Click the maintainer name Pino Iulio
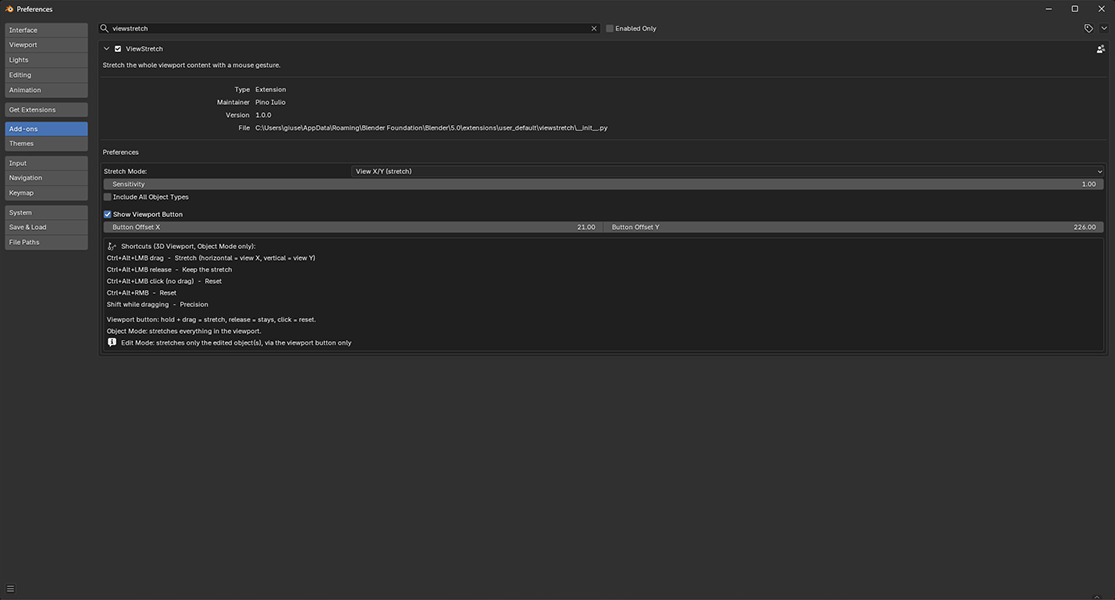The image size is (1115, 600). (x=270, y=102)
